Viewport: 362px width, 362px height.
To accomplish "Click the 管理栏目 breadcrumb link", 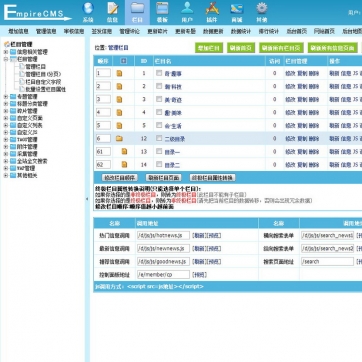I will (x=118, y=48).
